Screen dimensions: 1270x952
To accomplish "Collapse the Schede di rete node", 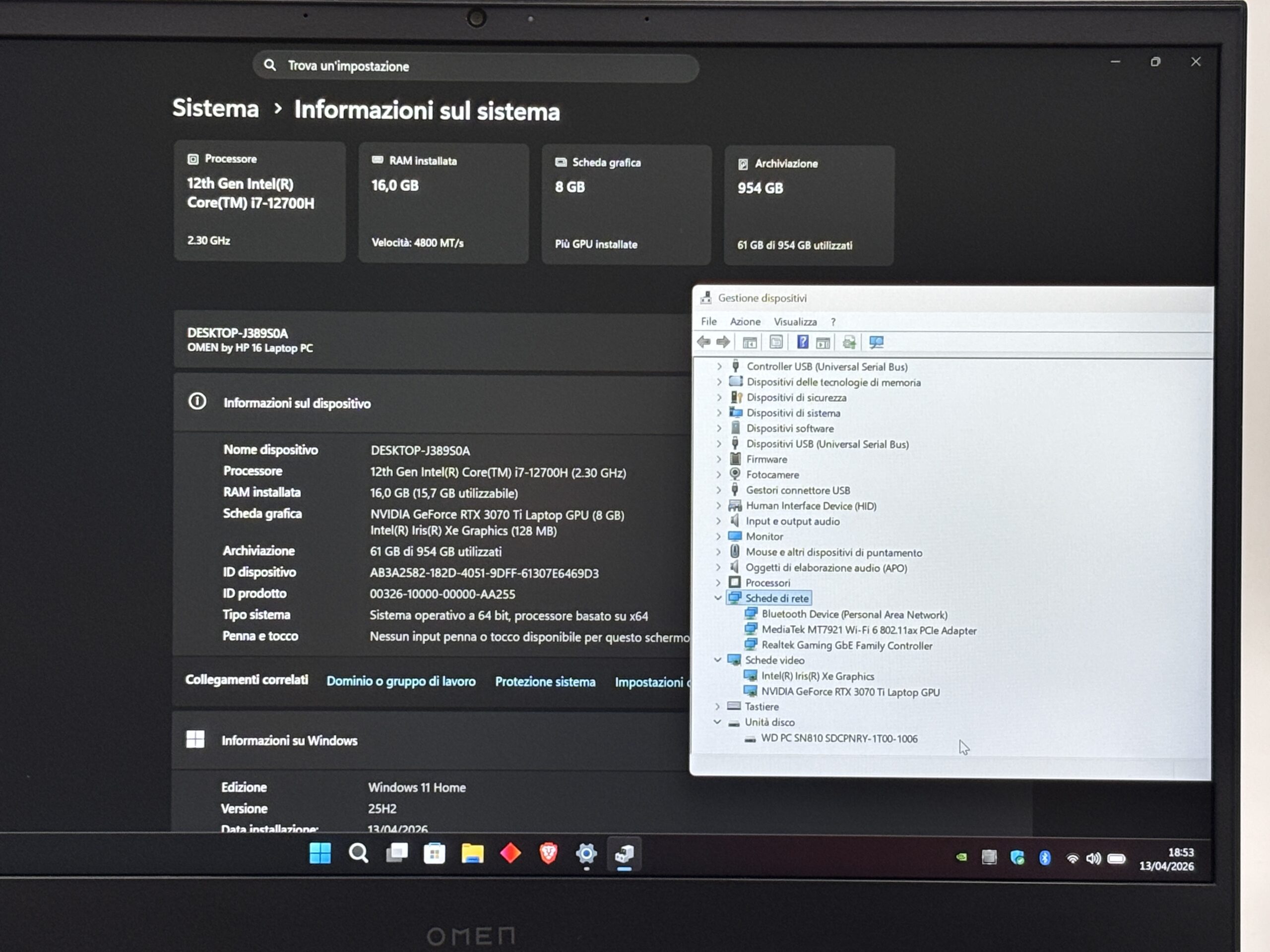I will (718, 598).
